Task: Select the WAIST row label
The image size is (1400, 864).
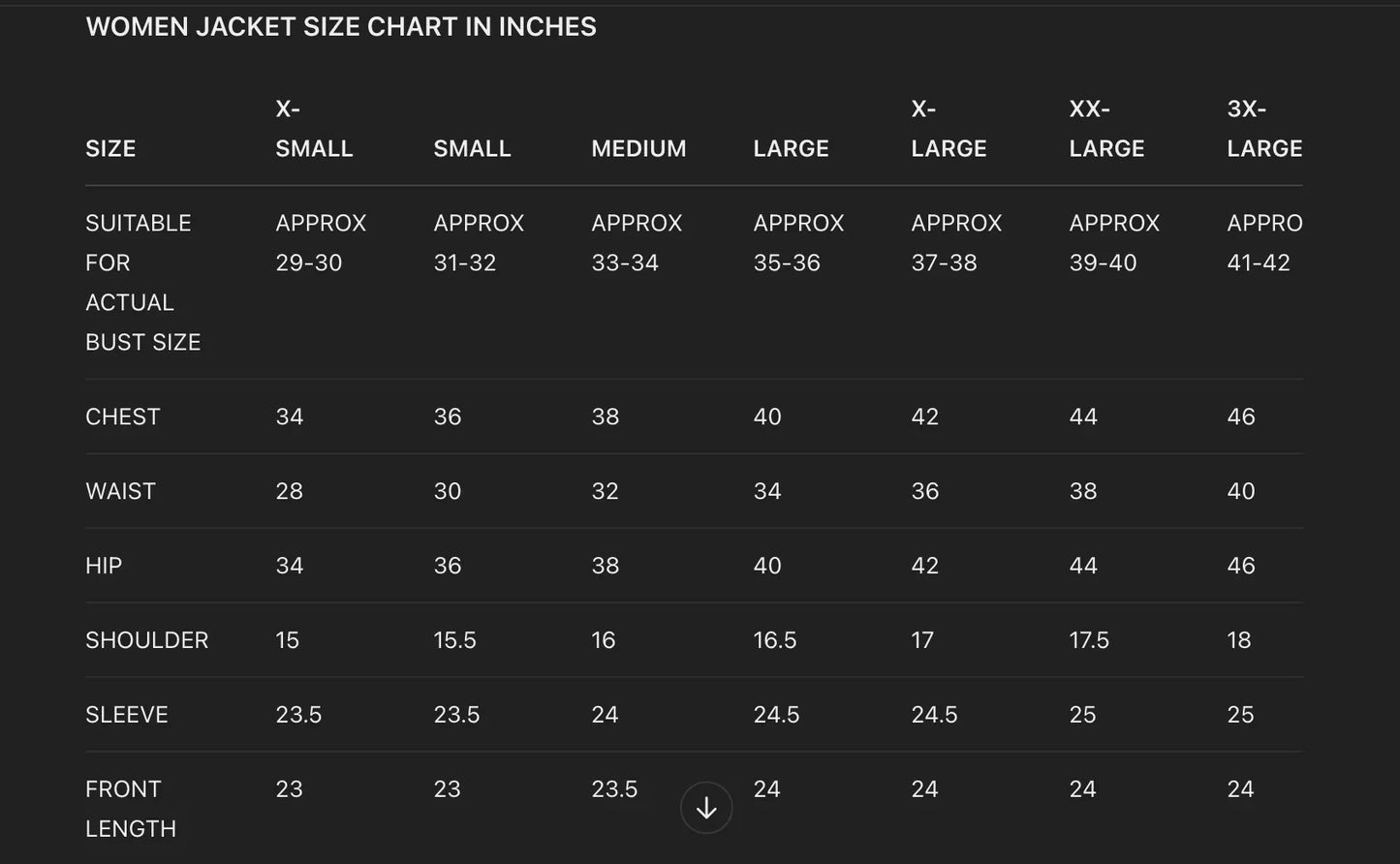Action: point(120,491)
